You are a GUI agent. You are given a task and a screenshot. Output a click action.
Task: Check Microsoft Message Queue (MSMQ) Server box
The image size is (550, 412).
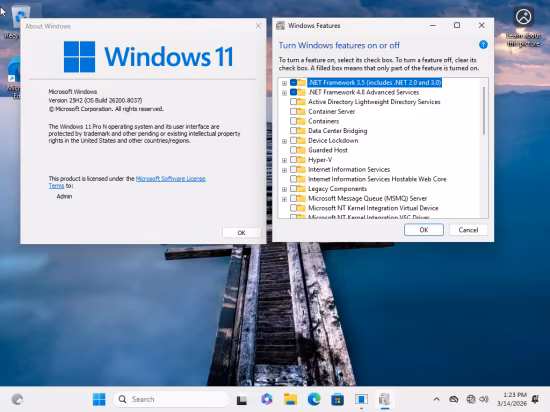point(294,198)
